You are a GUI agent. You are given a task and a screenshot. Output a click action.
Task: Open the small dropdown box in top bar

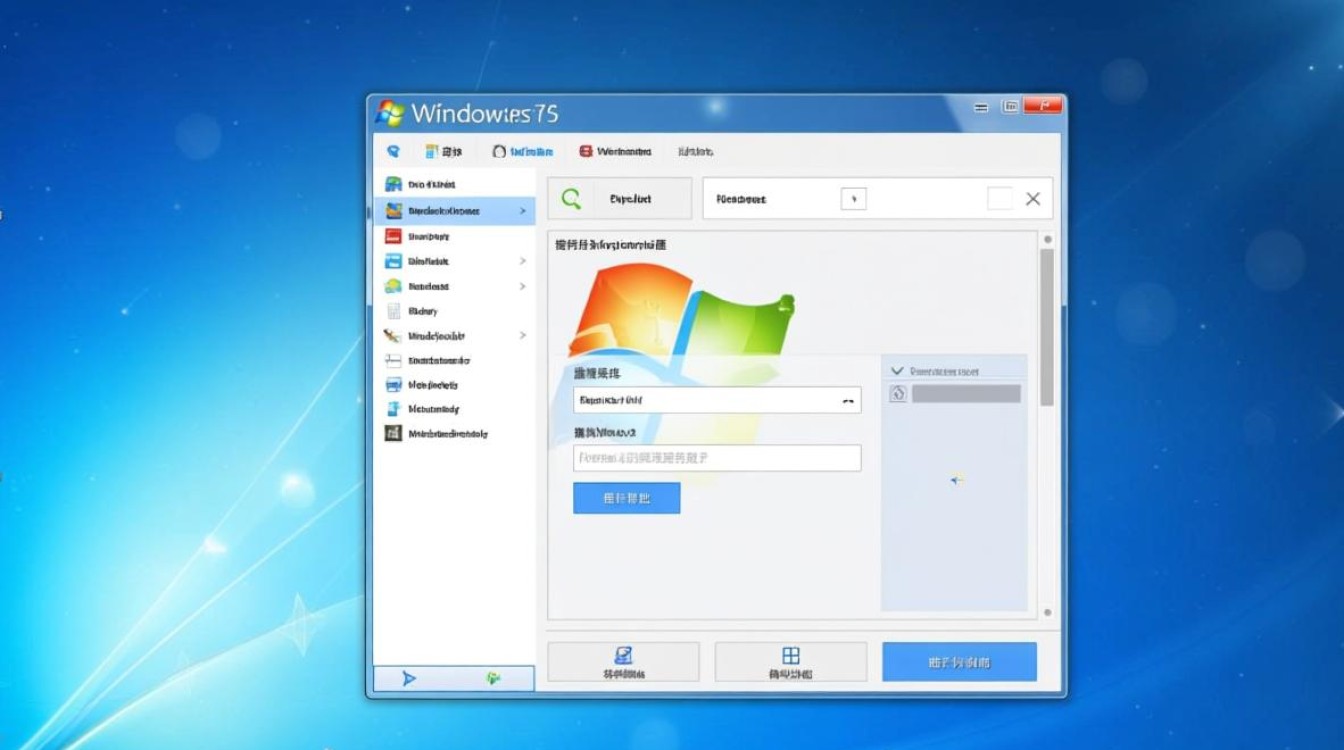pos(853,199)
